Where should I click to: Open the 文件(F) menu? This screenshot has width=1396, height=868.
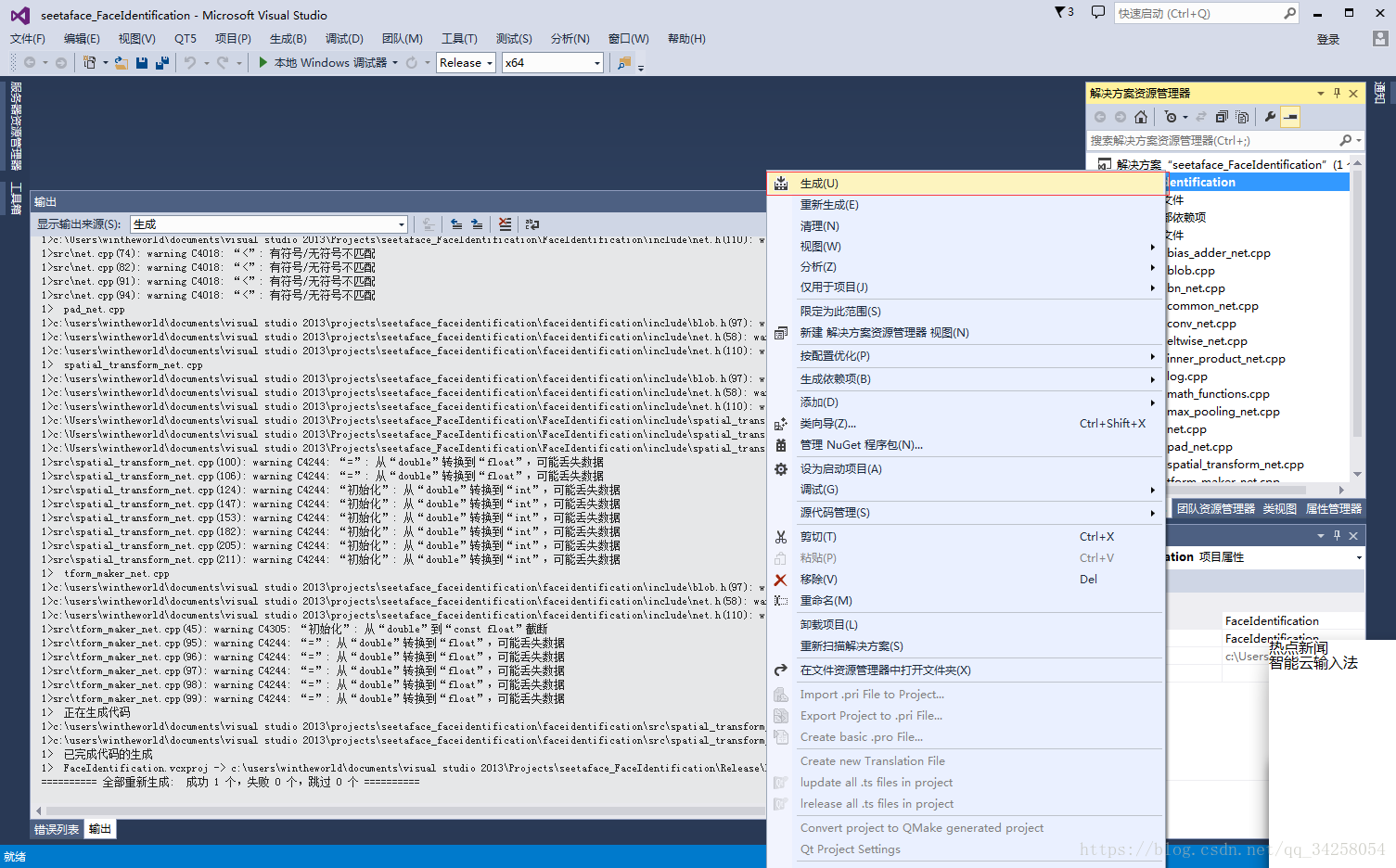(x=28, y=38)
